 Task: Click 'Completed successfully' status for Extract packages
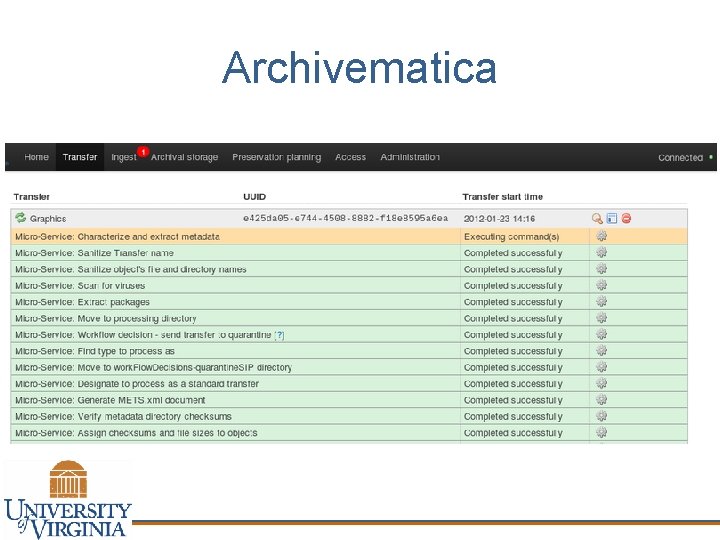click(513, 302)
